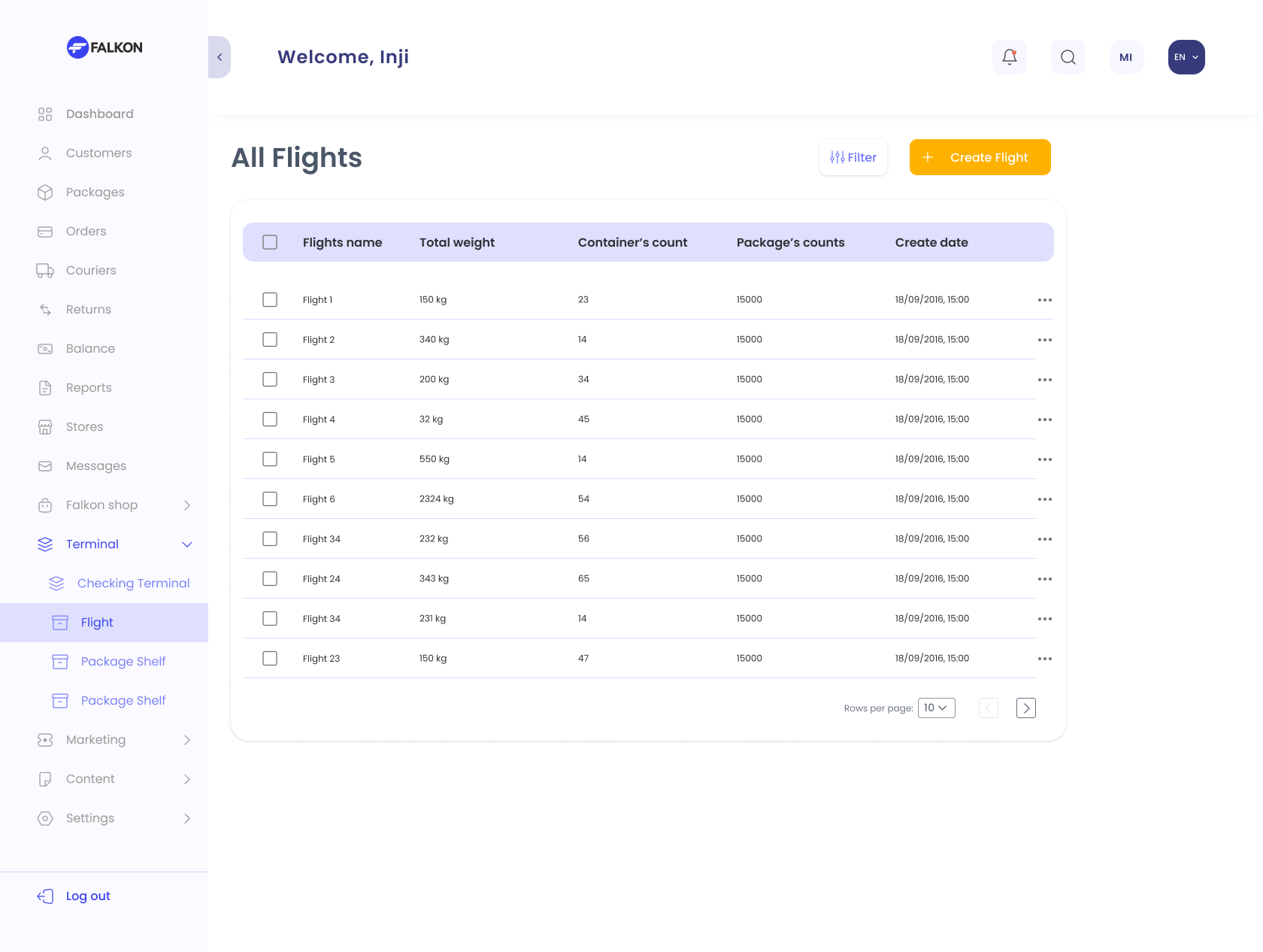Open more options for Flight 1
Screen dimensions: 1263x952
(1044, 300)
